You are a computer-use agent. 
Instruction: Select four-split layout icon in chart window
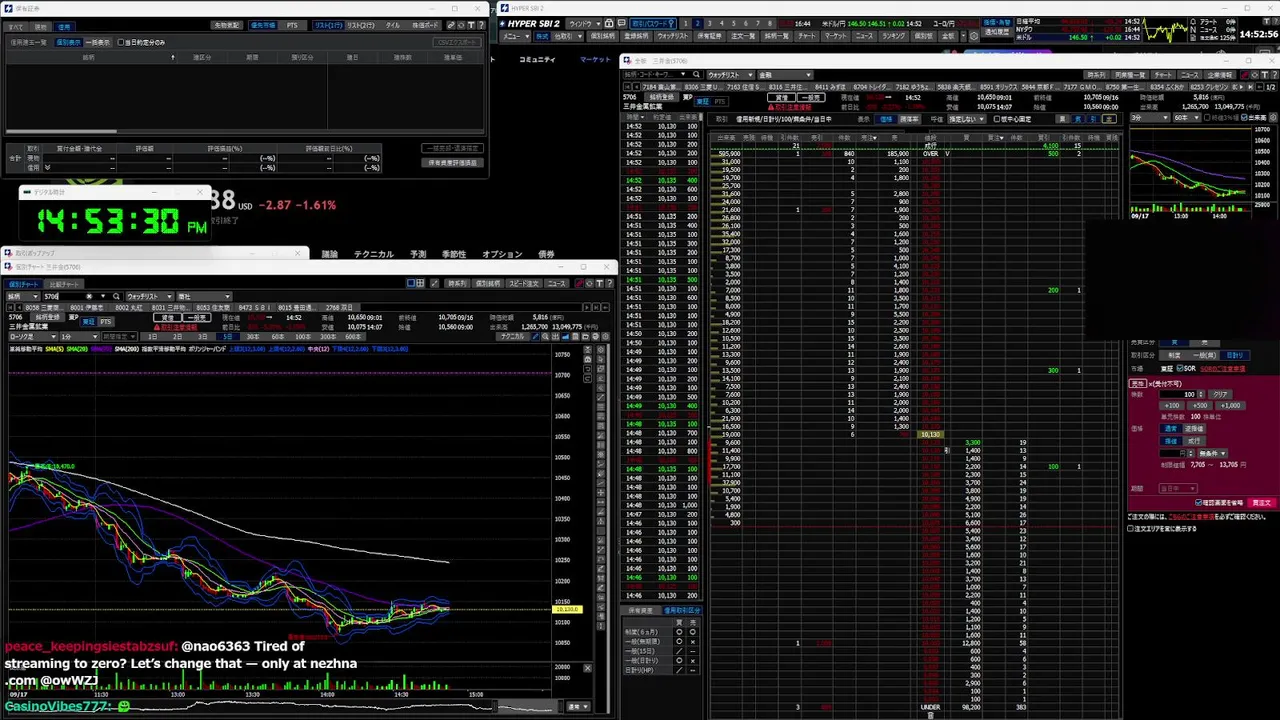420,283
